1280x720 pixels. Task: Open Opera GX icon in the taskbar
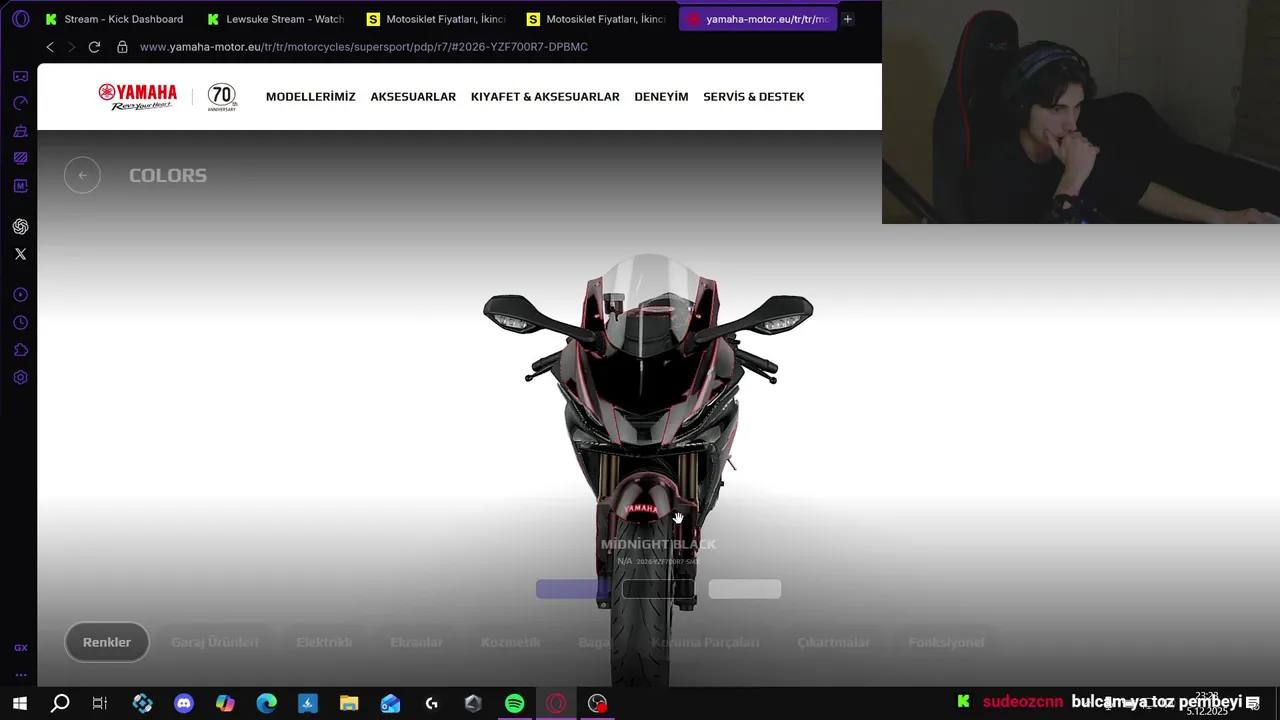[556, 703]
